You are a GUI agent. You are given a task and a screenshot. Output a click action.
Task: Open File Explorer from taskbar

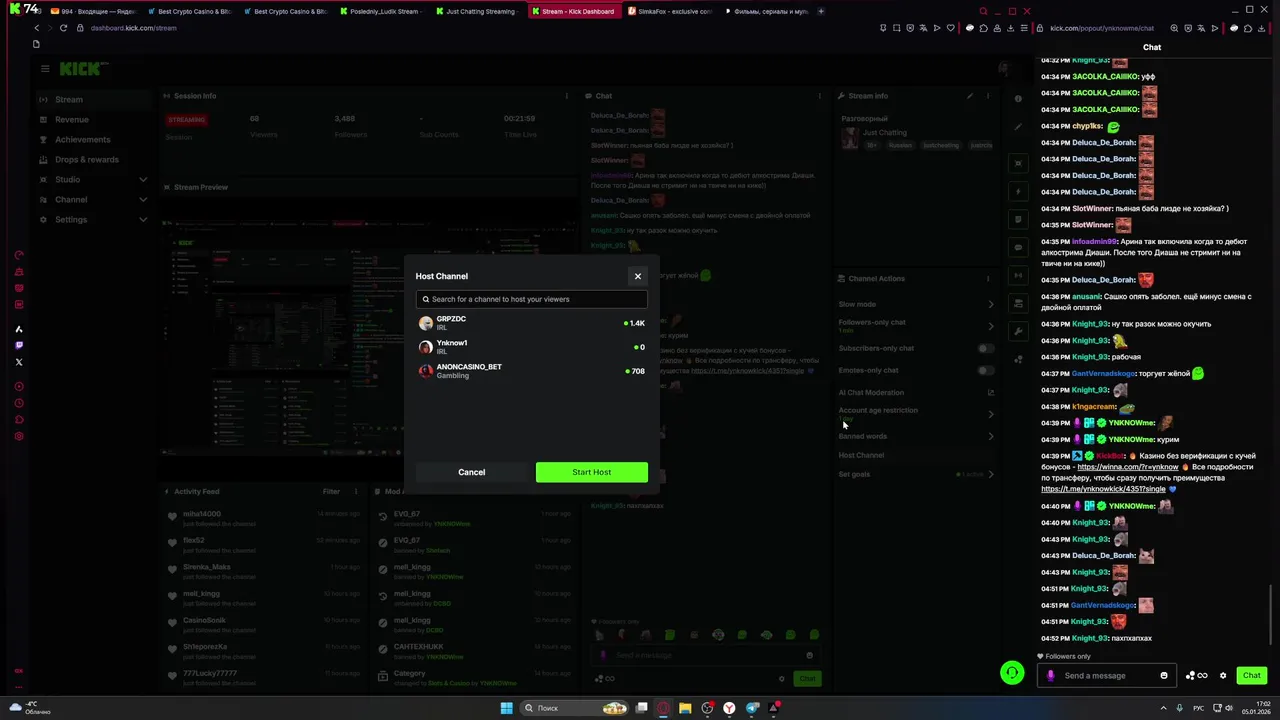tap(685, 708)
